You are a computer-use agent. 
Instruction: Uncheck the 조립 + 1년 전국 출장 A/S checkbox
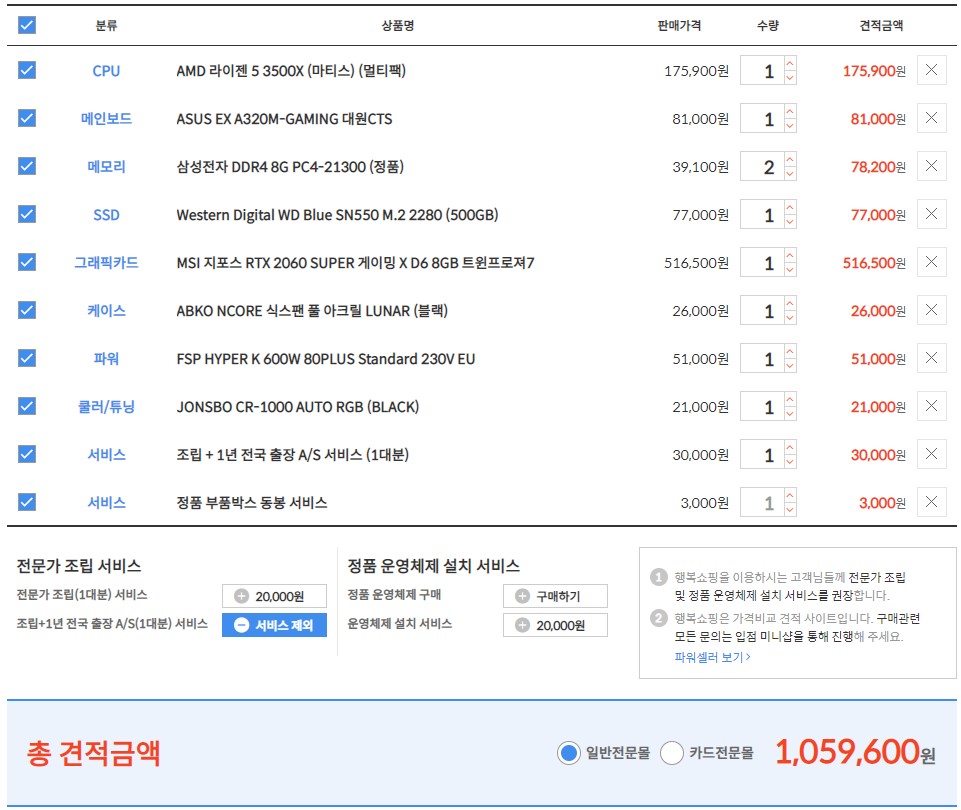click(x=27, y=454)
